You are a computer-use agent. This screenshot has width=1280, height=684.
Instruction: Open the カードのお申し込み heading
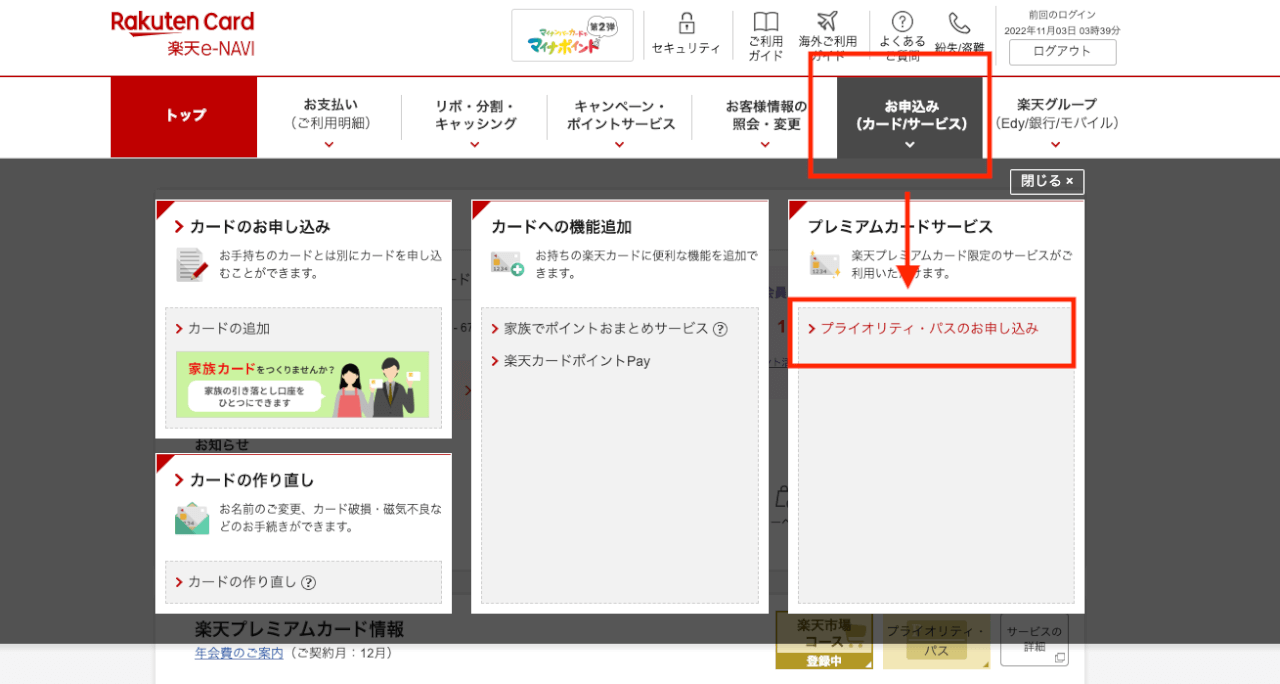click(260, 227)
